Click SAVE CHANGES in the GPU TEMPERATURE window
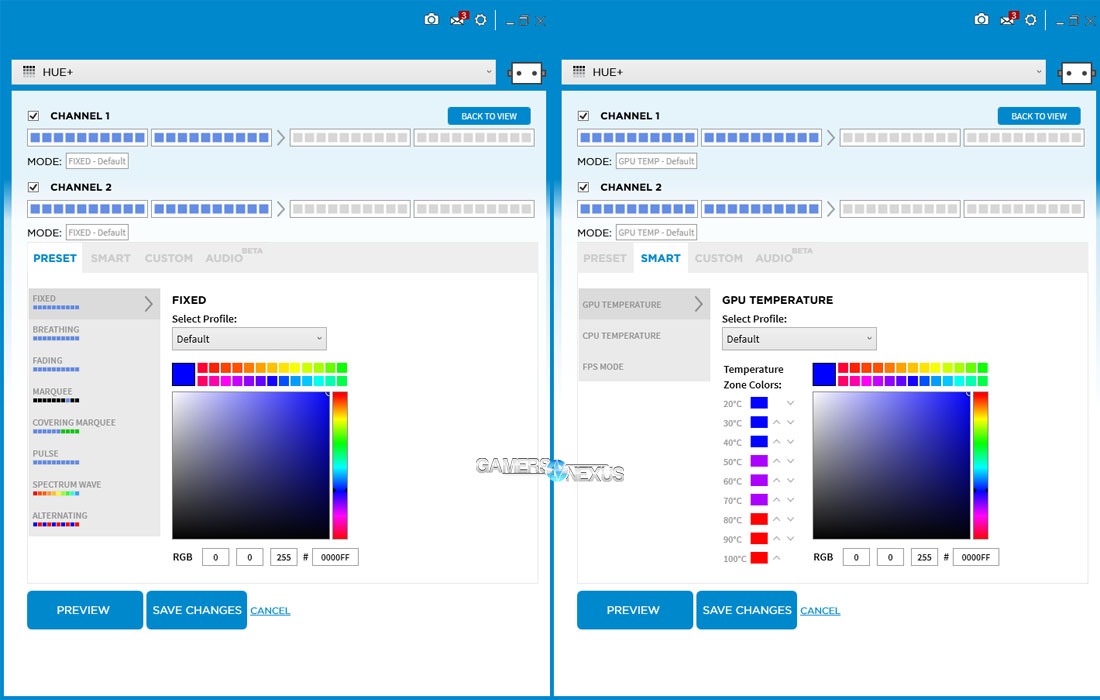1100x700 pixels. tap(746, 610)
